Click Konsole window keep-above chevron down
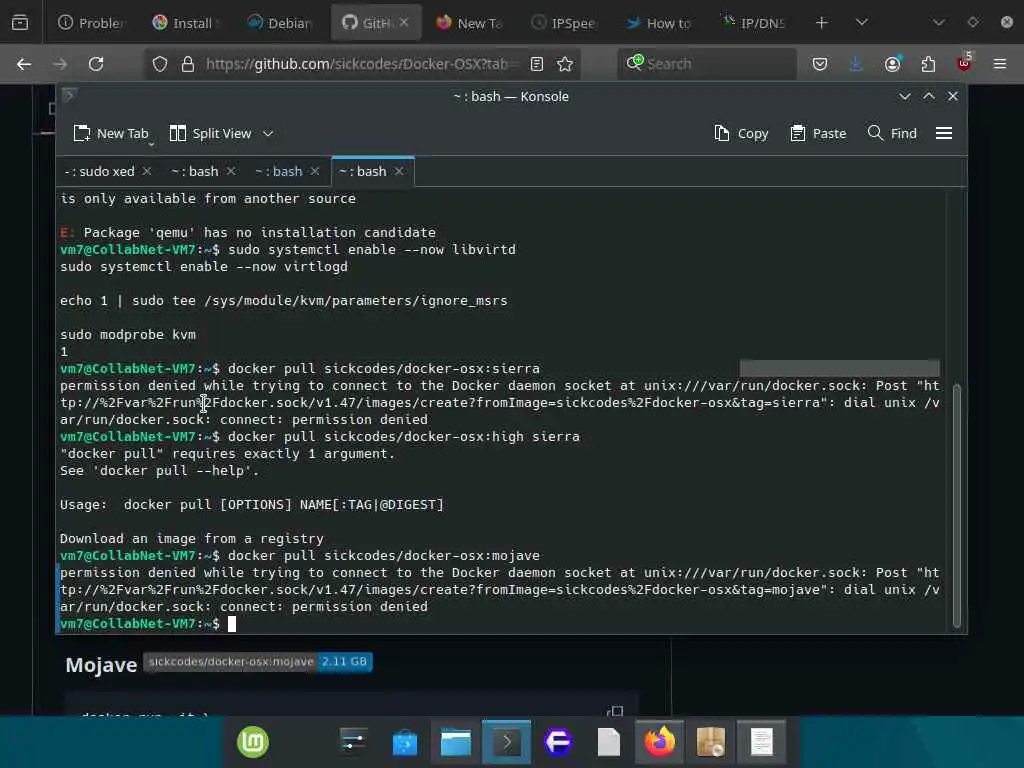 (904, 97)
